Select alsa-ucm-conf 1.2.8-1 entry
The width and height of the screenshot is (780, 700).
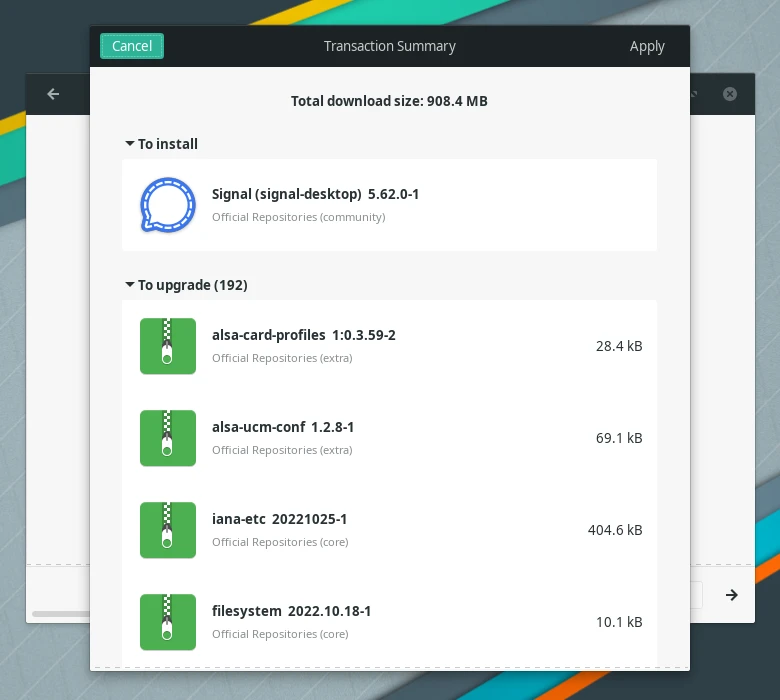(389, 438)
